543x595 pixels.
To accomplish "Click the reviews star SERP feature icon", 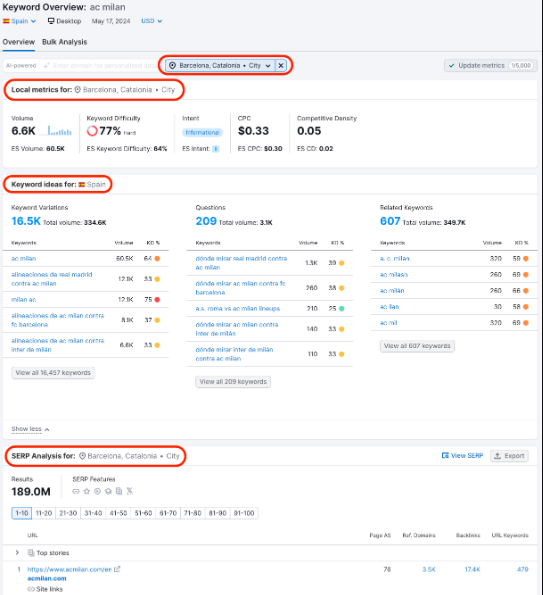I will click(87, 491).
